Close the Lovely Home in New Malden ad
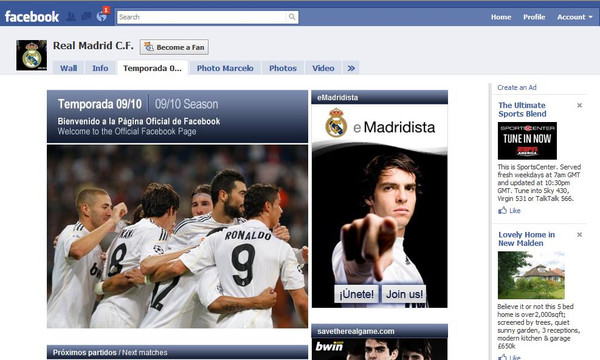Viewport: 600px width, 360px height. point(579,235)
